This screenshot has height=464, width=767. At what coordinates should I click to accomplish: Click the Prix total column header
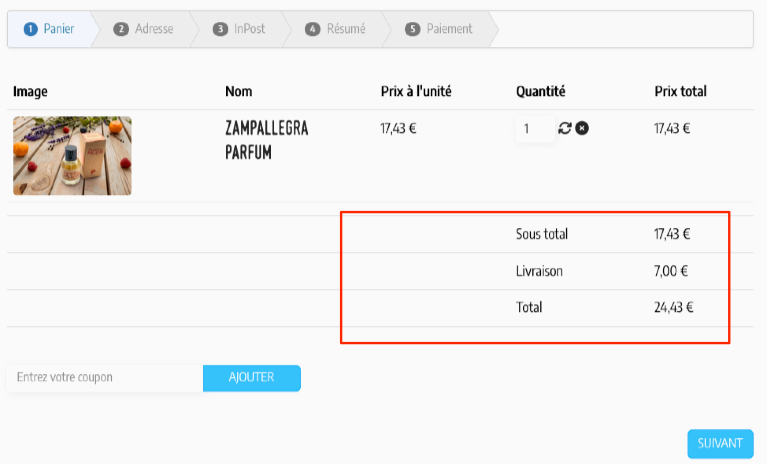[x=680, y=92]
